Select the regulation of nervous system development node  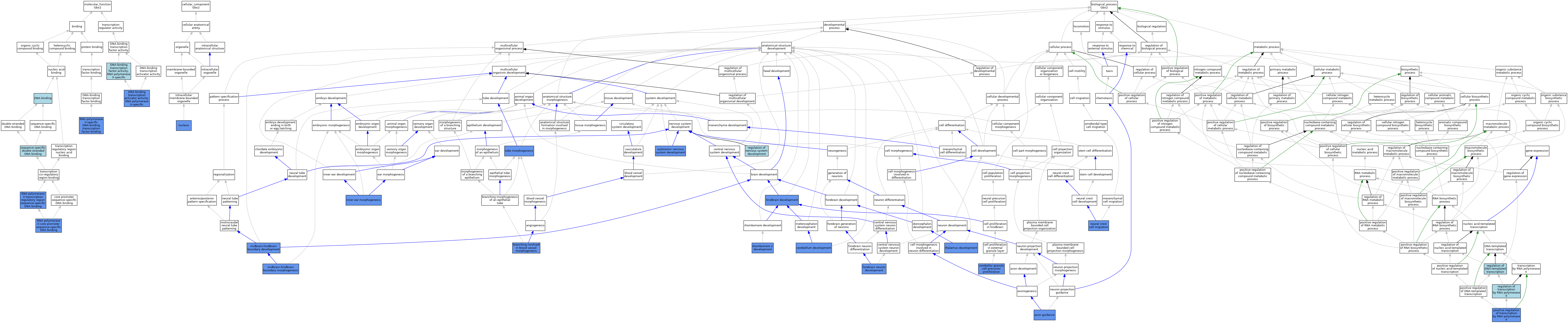[x=757, y=151]
